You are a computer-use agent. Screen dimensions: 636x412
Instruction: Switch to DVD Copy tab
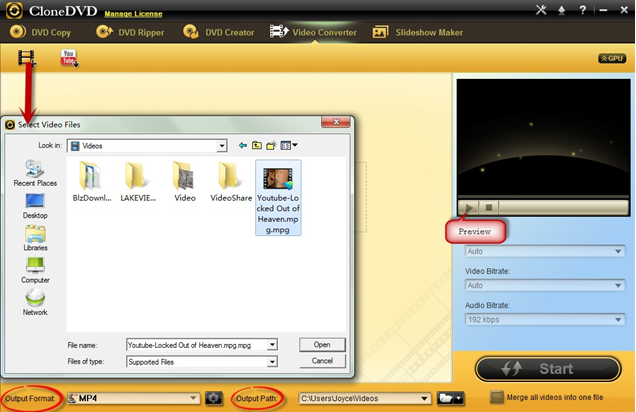[x=40, y=32]
